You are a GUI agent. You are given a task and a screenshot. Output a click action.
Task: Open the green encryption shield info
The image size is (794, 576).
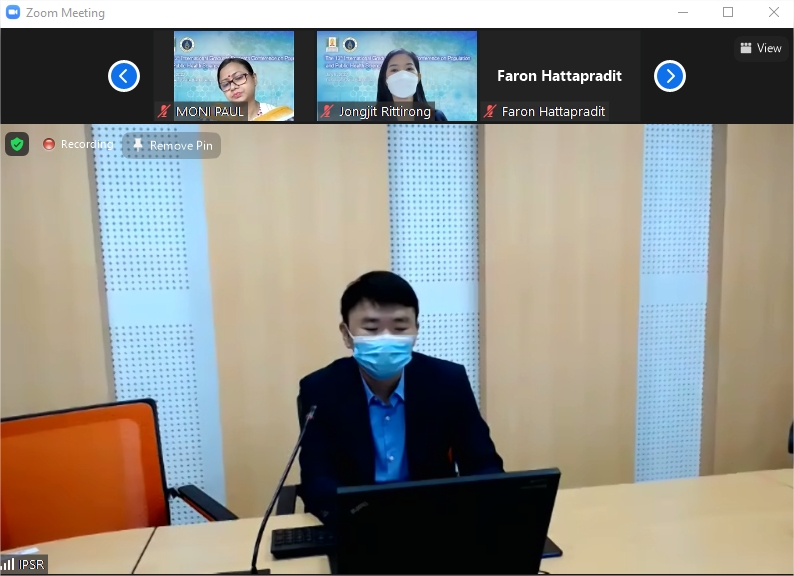[17, 144]
